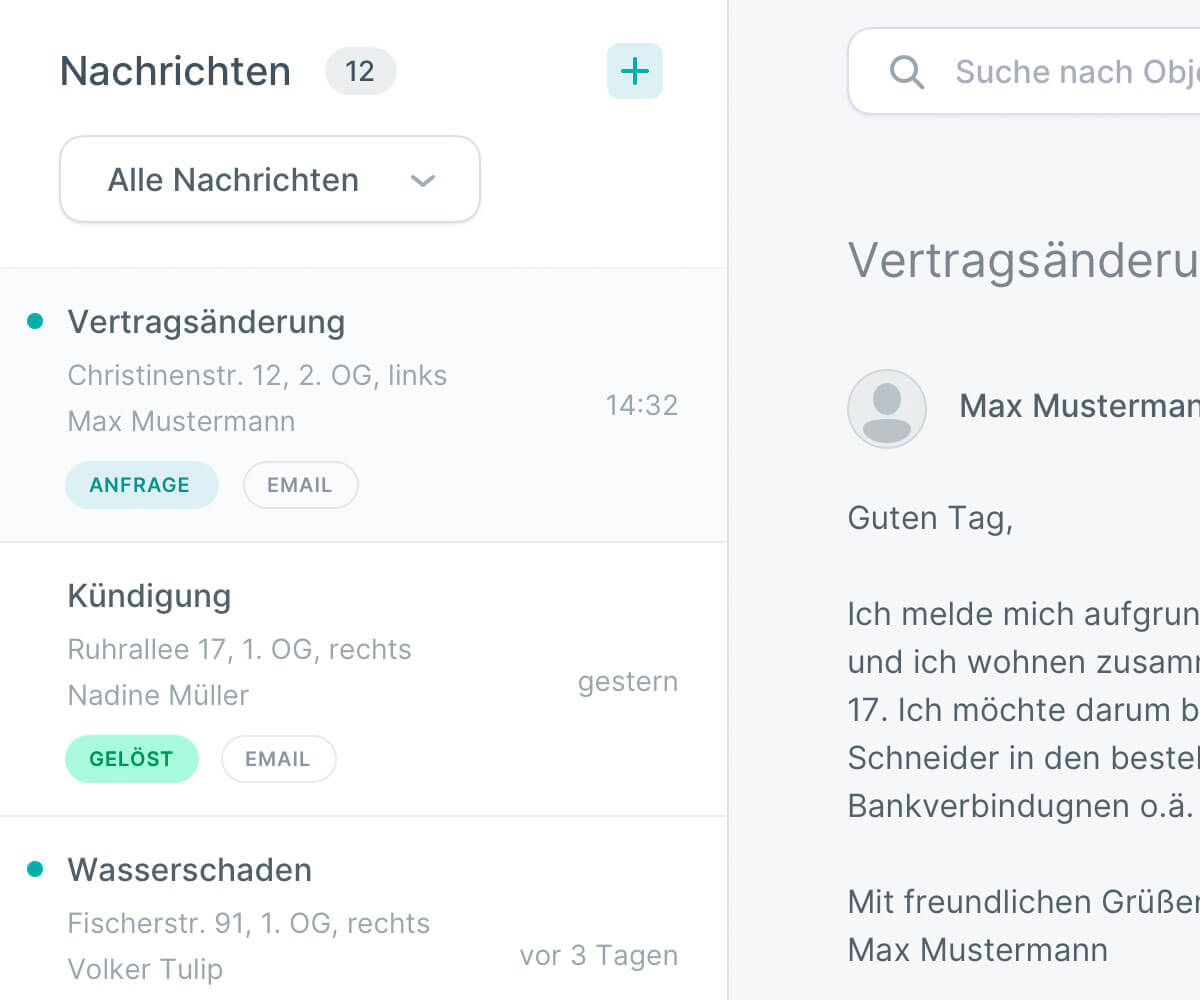This screenshot has width=1200, height=1000.
Task: Click the Nachrichten heading
Action: coord(175,72)
